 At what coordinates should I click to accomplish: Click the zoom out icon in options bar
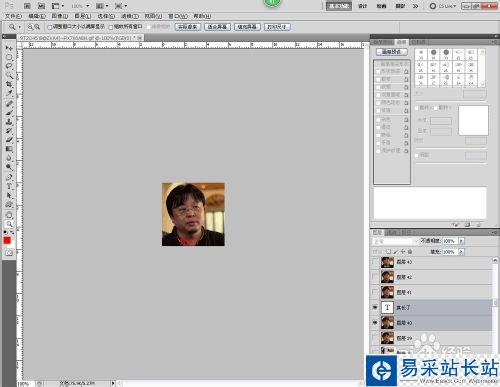coord(37,27)
